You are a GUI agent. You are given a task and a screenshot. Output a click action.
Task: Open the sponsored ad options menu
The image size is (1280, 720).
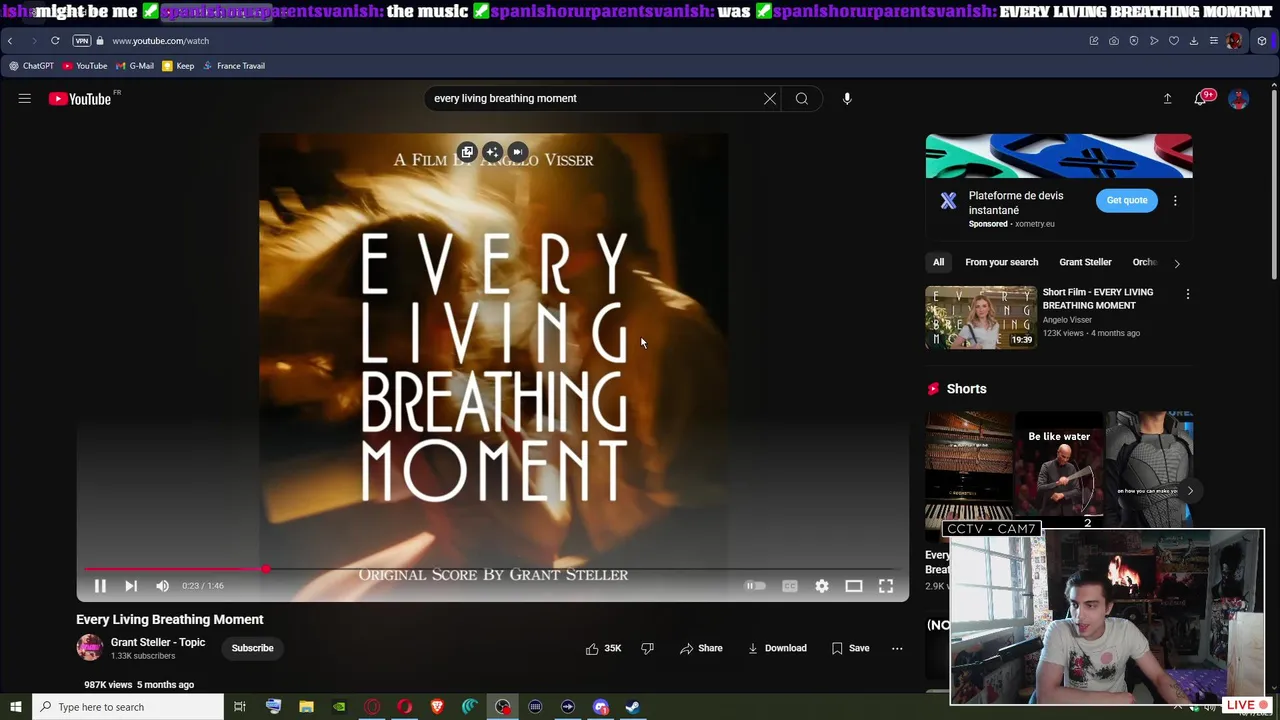(1175, 200)
